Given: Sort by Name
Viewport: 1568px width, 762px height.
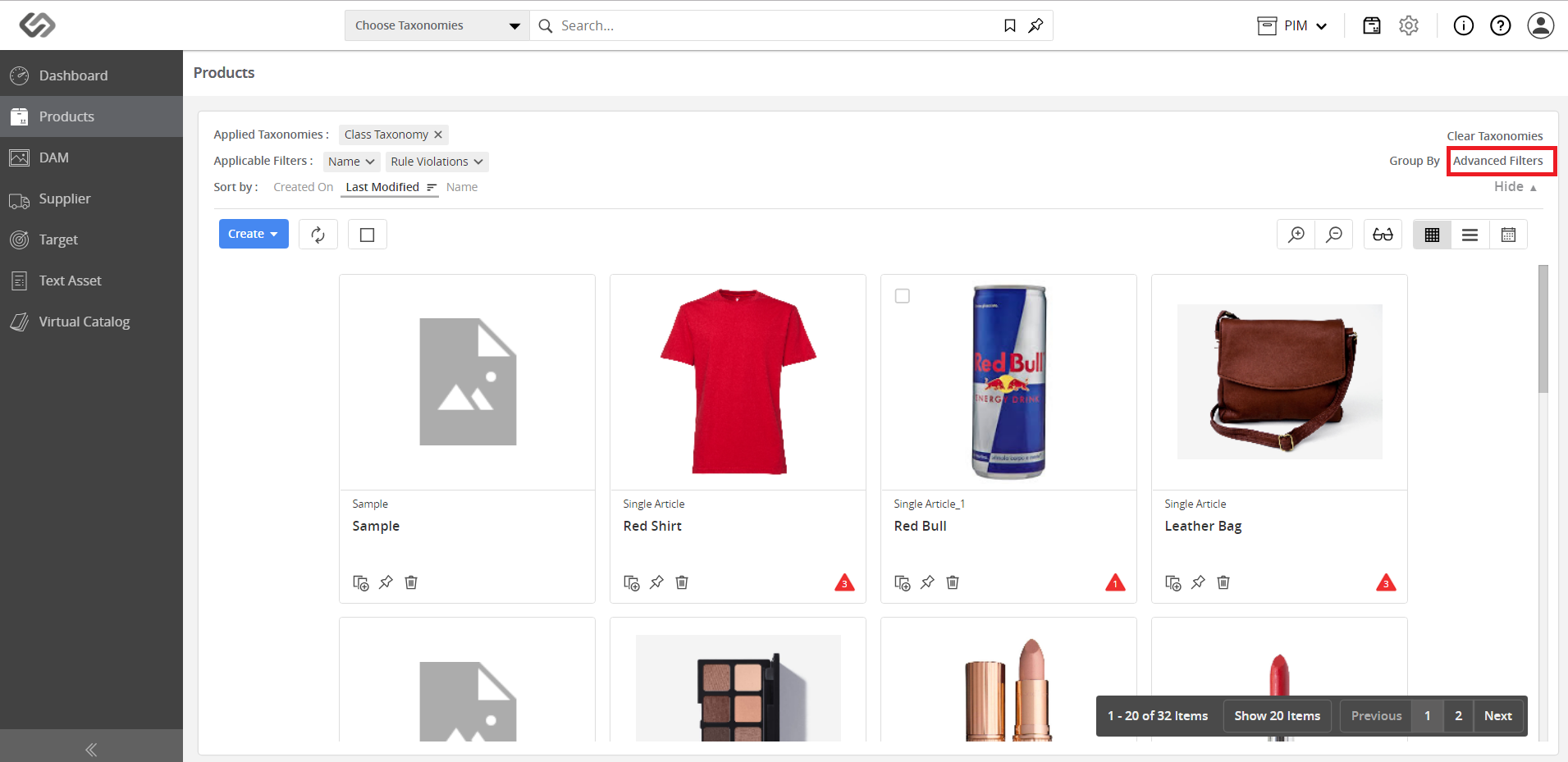Looking at the screenshot, I should [x=462, y=187].
